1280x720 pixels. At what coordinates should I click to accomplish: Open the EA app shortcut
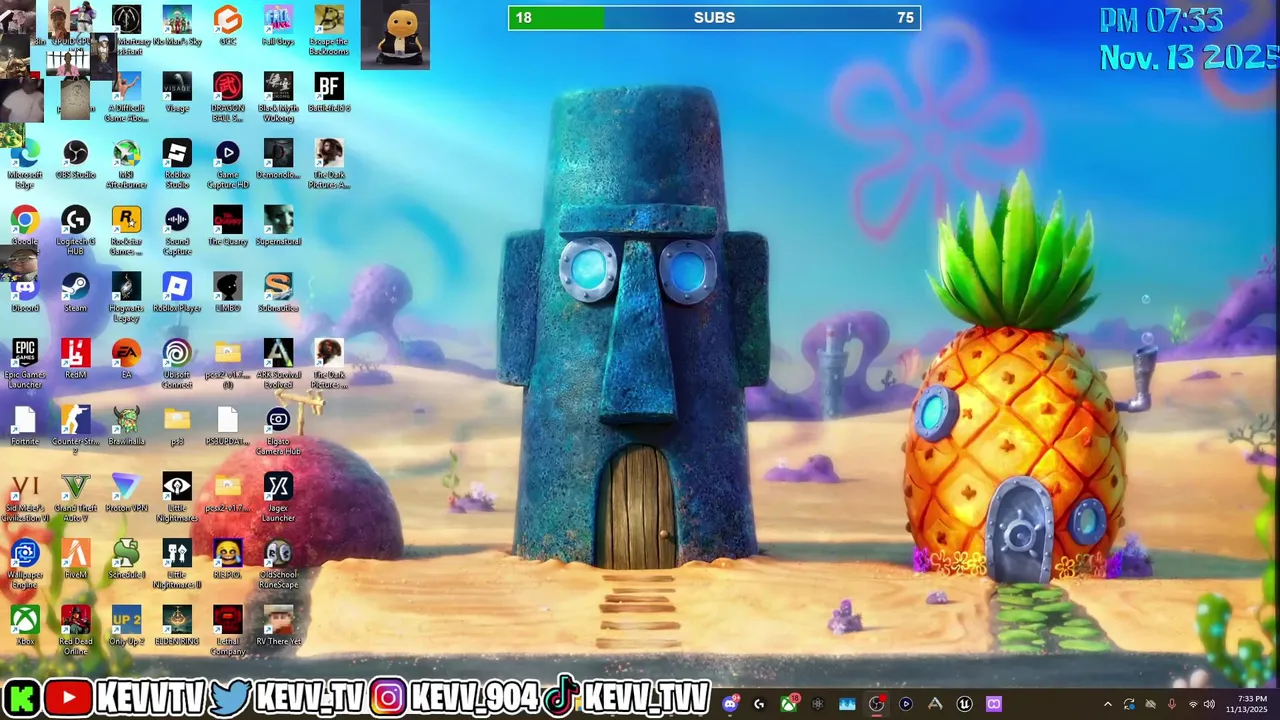coord(126,360)
